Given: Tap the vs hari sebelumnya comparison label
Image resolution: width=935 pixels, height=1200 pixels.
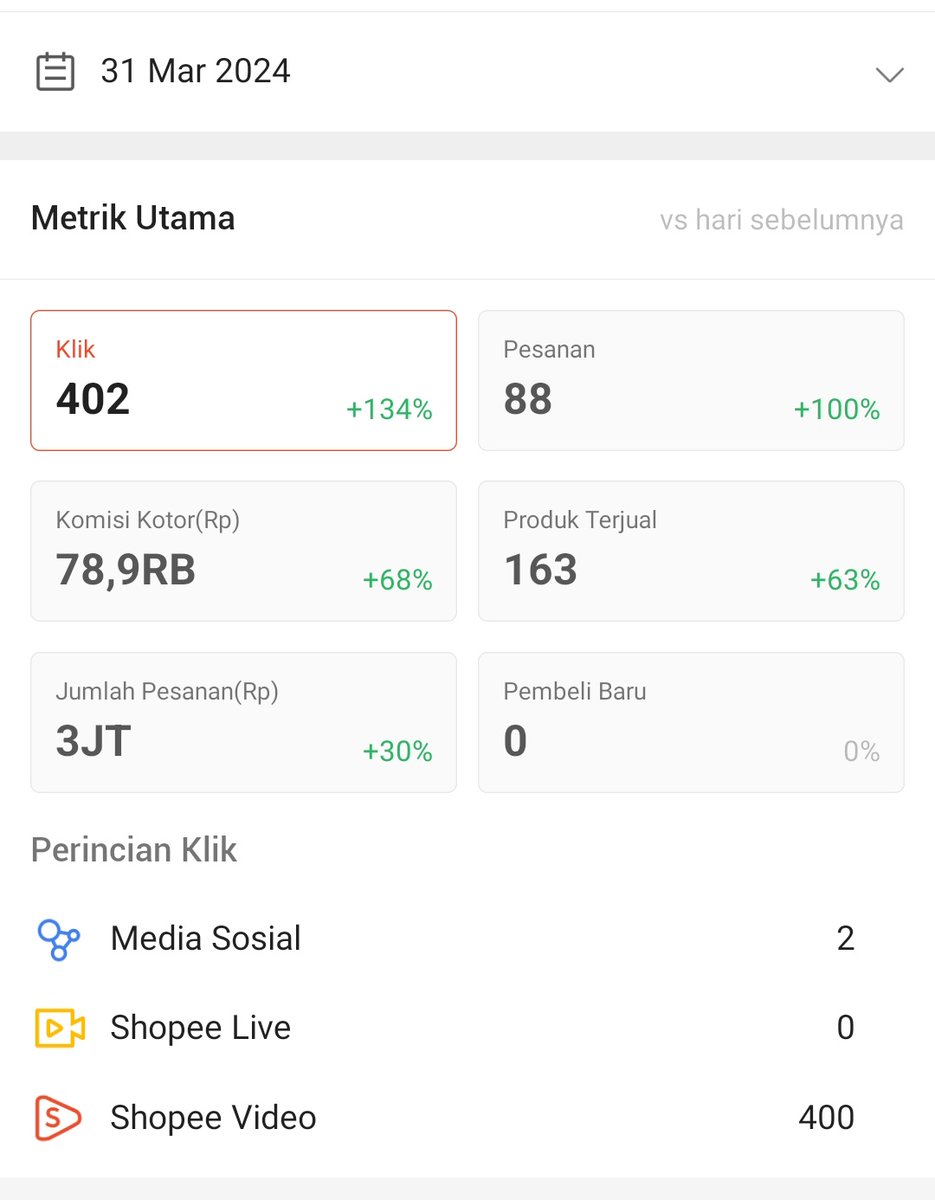Looking at the screenshot, I should point(781,220).
